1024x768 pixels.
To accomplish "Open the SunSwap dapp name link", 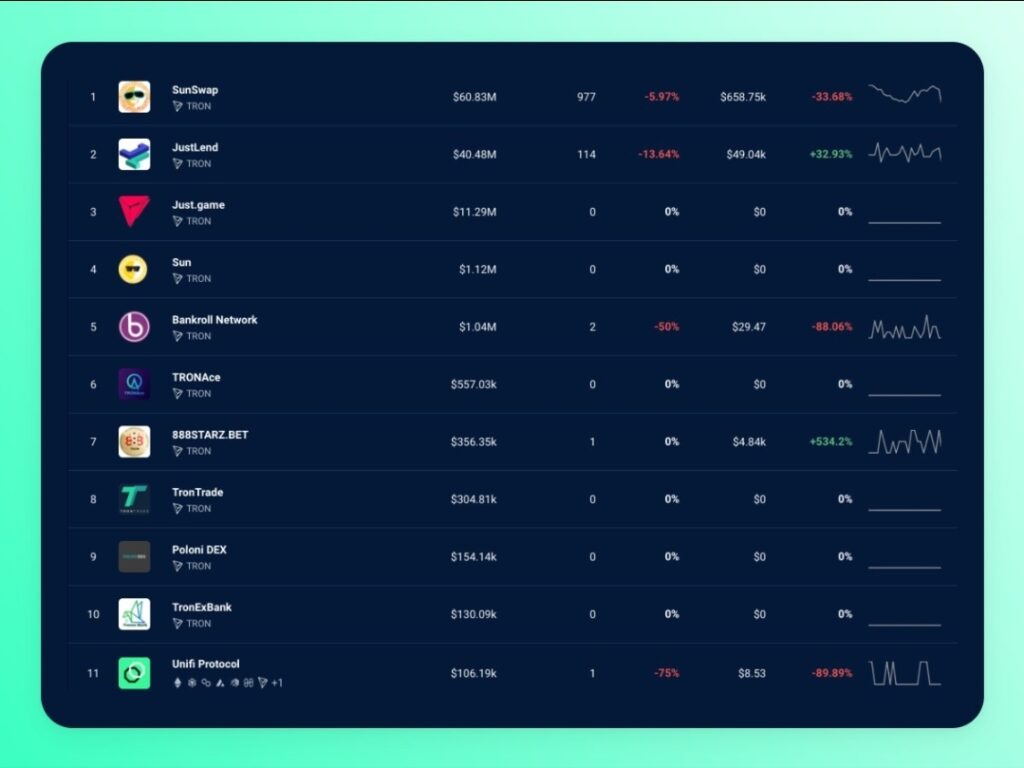I will pyautogui.click(x=195, y=89).
